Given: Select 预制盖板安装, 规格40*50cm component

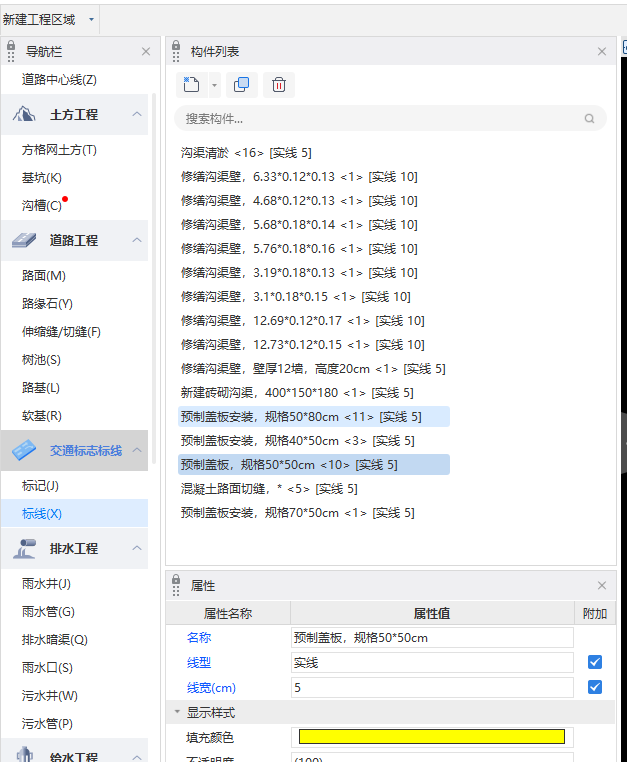Looking at the screenshot, I should (297, 441).
